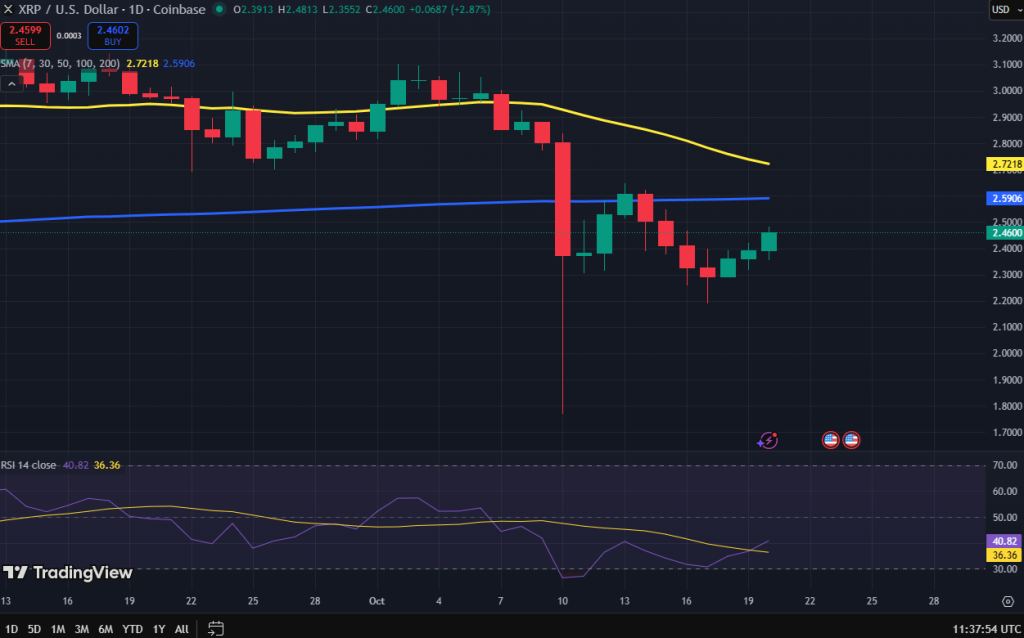1024x638 pixels.
Task: Choose the All time range
Action: (x=181, y=629)
